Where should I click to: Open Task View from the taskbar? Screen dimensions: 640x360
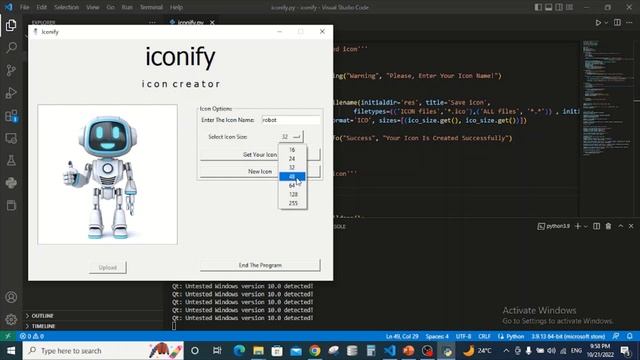pyautogui.click(x=217, y=351)
